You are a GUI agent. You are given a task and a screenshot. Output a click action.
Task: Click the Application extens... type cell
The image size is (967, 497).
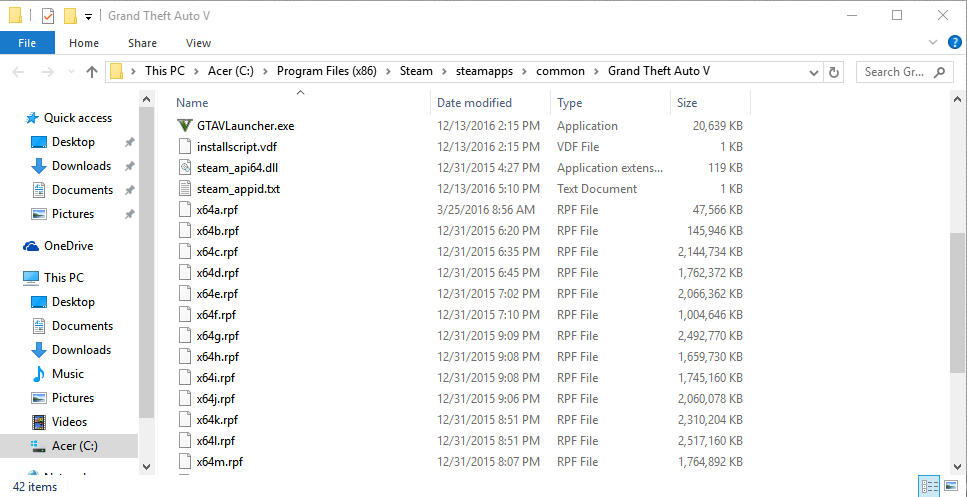610,168
